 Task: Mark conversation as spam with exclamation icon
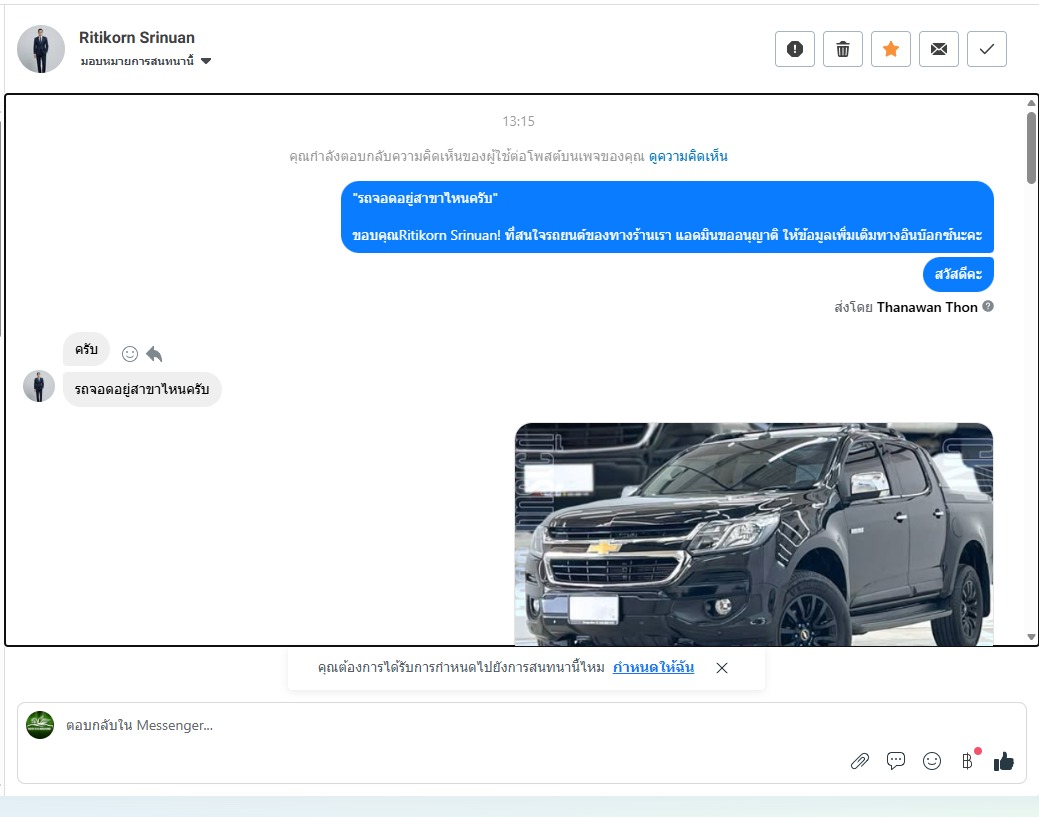pyautogui.click(x=794, y=49)
